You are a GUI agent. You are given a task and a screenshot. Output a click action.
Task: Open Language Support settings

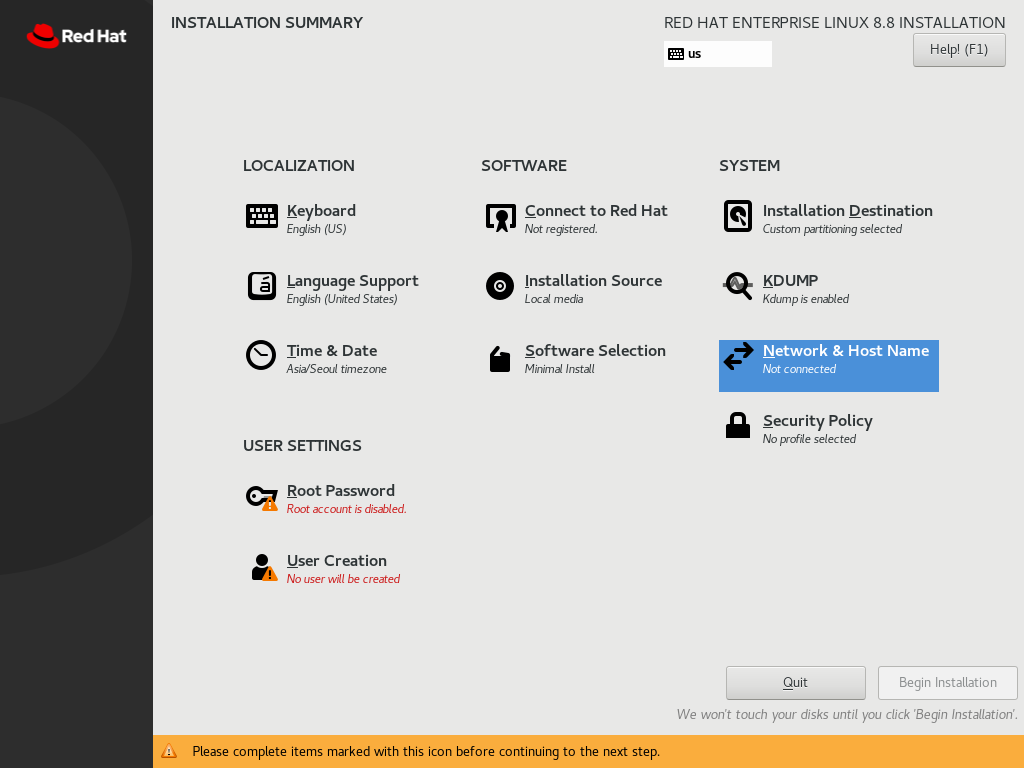tap(353, 281)
